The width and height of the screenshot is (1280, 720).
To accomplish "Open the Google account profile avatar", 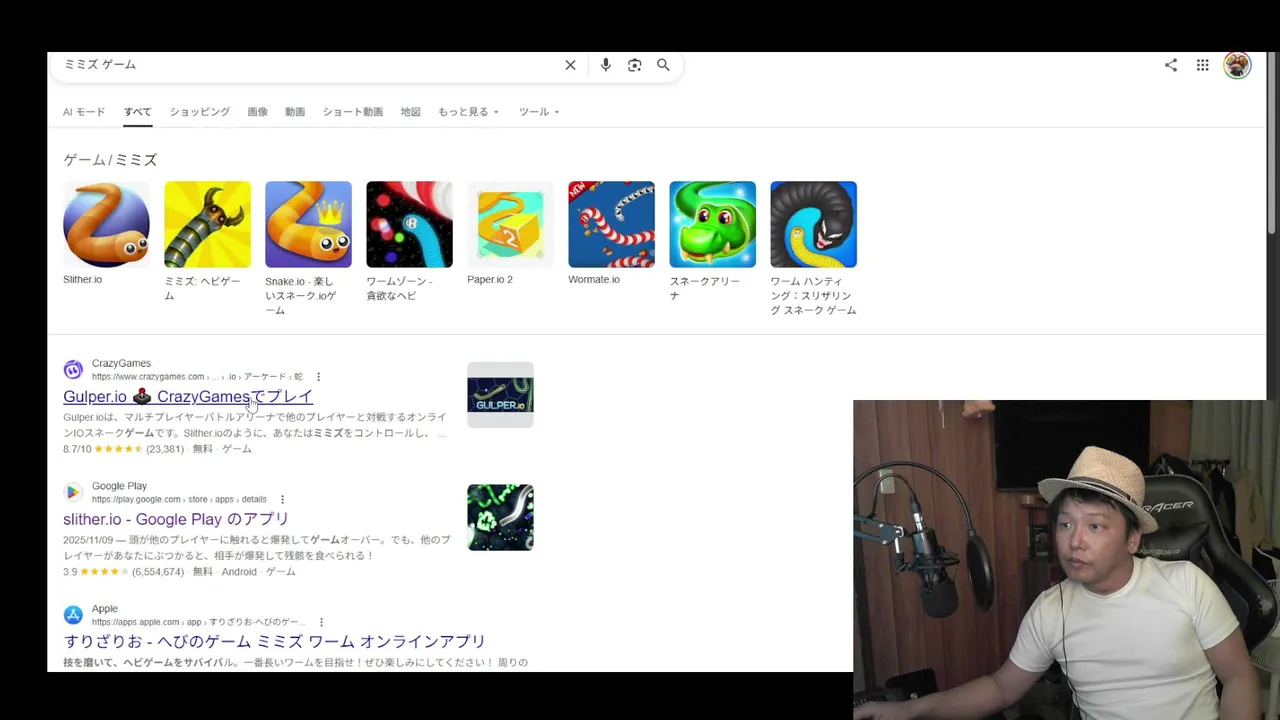I will tap(1237, 65).
